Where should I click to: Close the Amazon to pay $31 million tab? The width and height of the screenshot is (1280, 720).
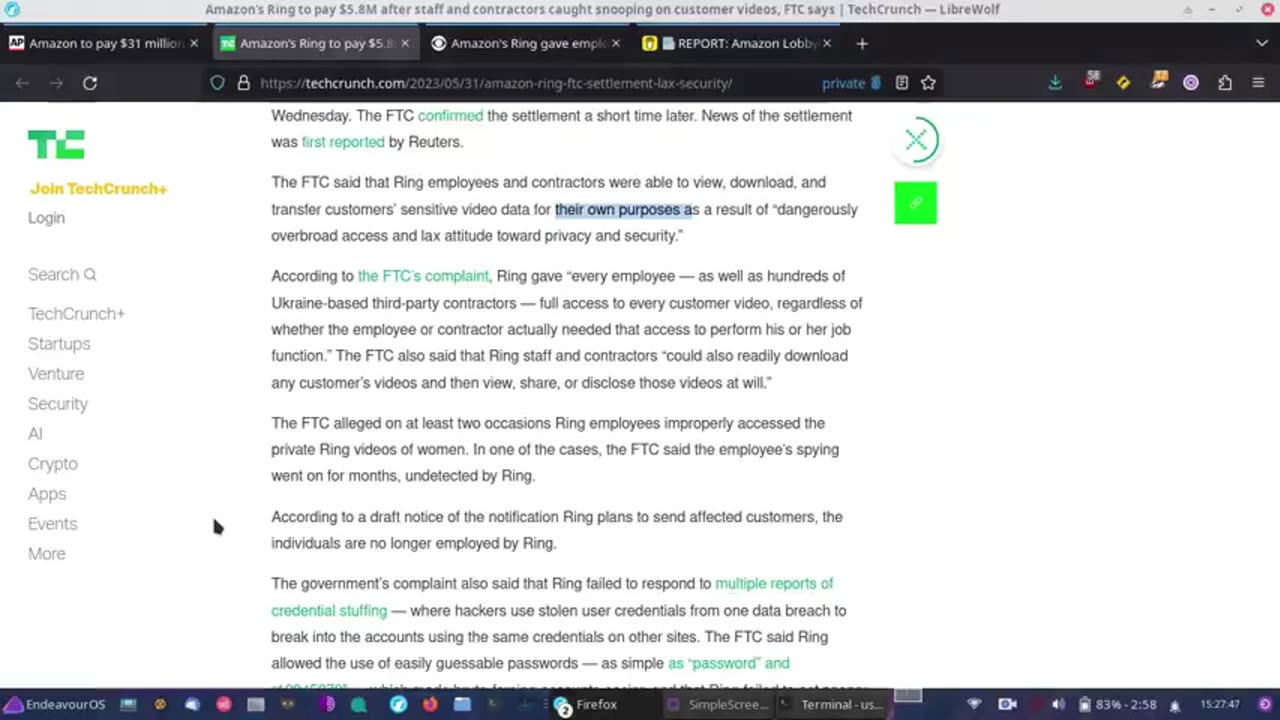pyautogui.click(x=194, y=43)
